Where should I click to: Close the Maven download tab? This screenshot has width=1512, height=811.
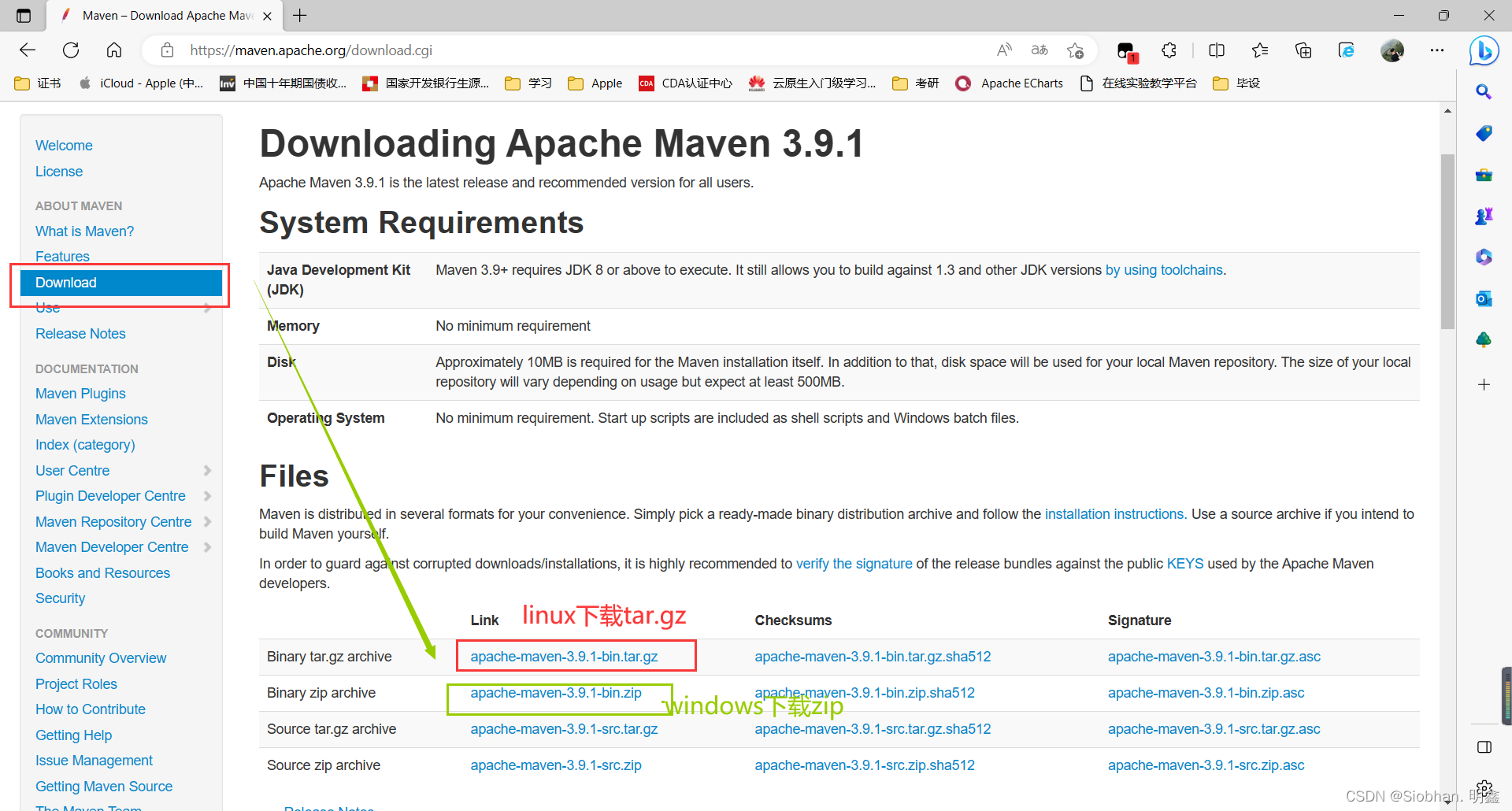point(267,16)
